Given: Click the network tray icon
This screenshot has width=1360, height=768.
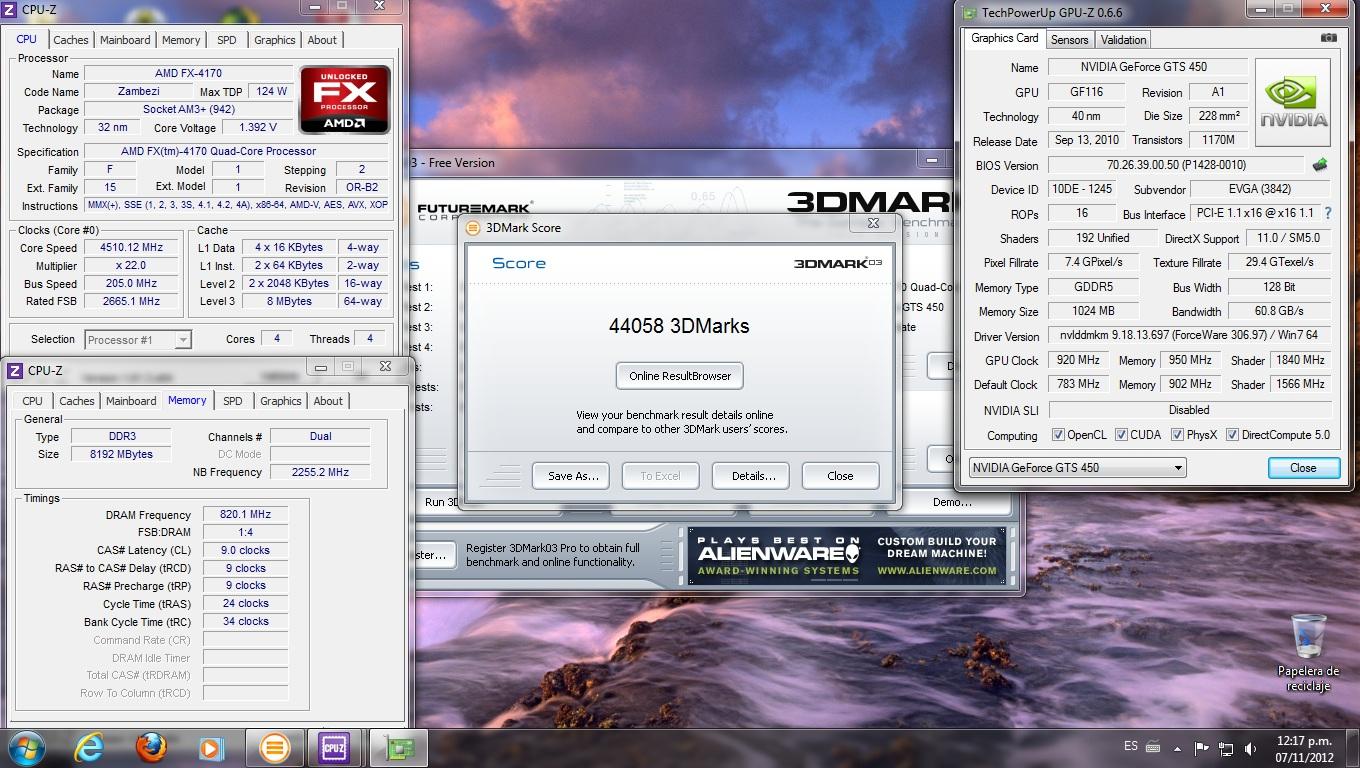Looking at the screenshot, I should 1226,747.
